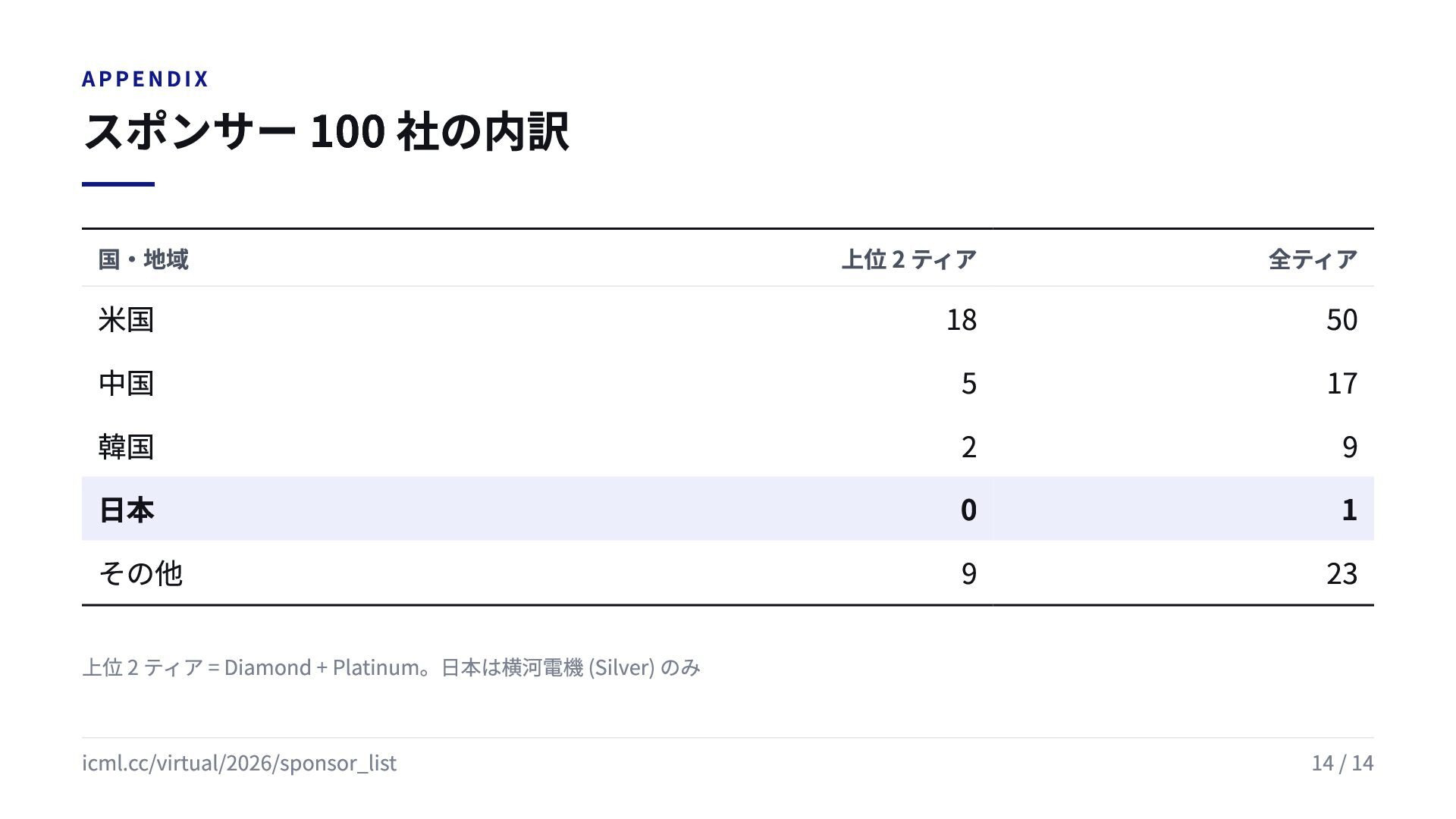Viewport: 1456px width, 819px height.
Task: Select the その他 row label
Action: (x=140, y=573)
